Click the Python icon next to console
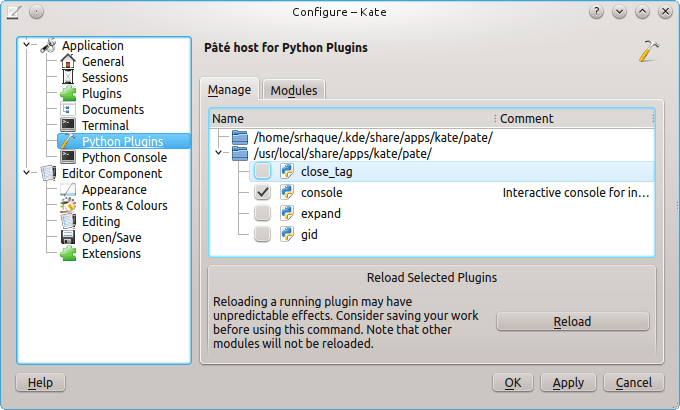Image resolution: width=680 pixels, height=410 pixels. [x=287, y=192]
